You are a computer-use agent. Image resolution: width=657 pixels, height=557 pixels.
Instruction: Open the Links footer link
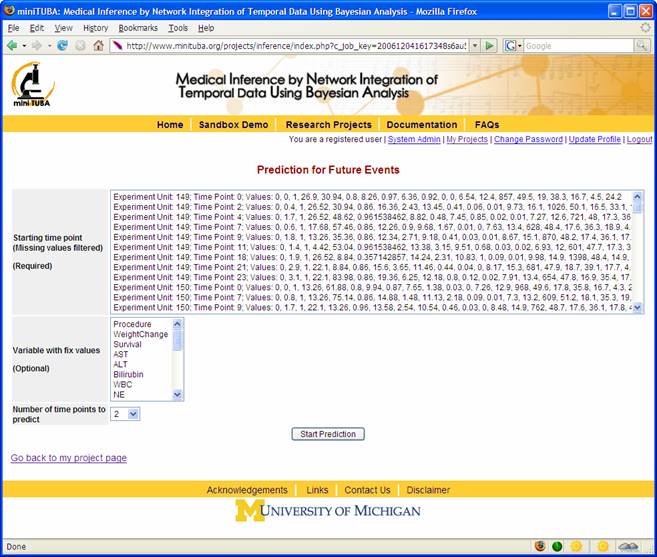317,490
